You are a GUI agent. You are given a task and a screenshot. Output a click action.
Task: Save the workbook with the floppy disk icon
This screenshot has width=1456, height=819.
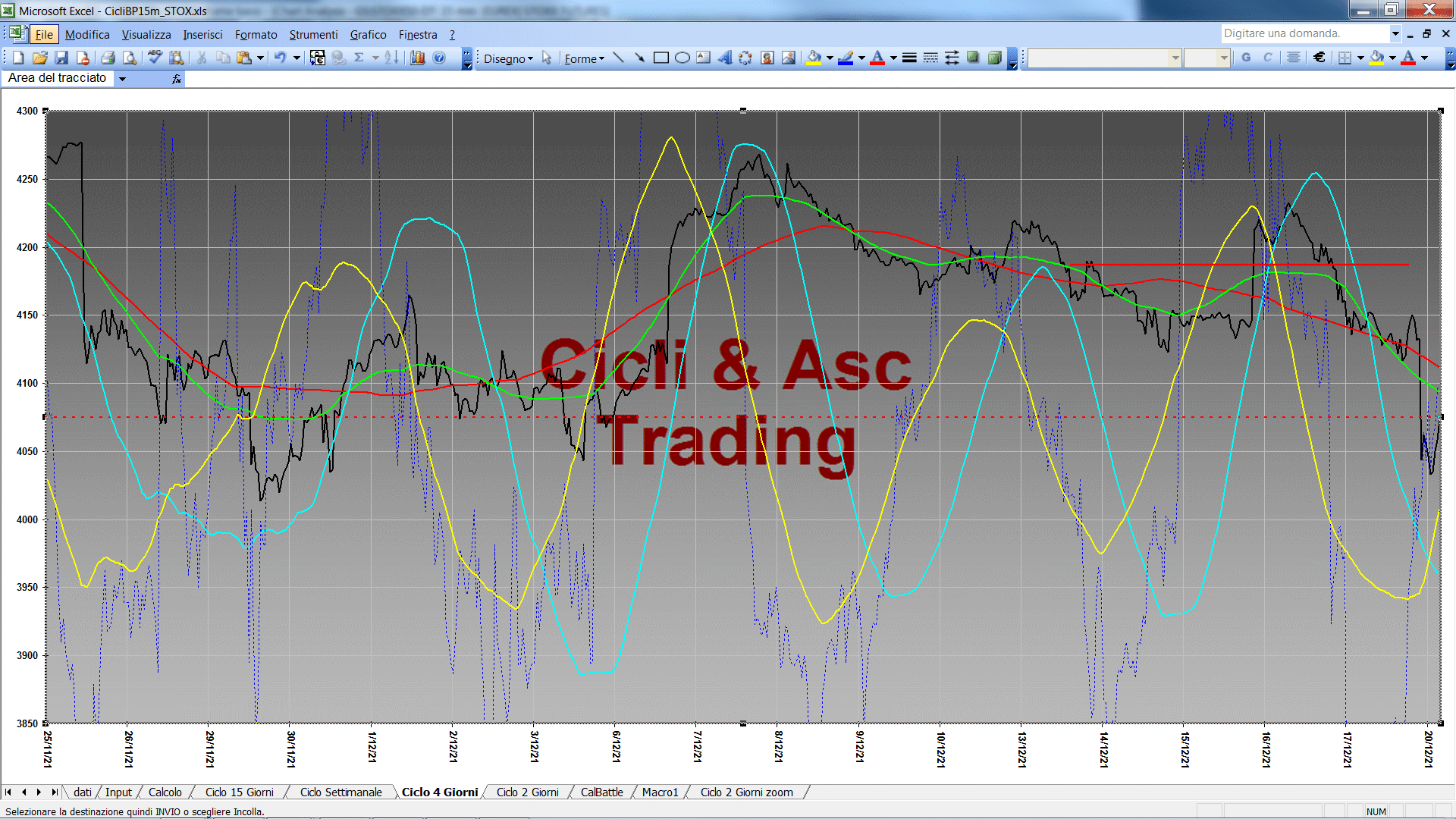pyautogui.click(x=61, y=58)
